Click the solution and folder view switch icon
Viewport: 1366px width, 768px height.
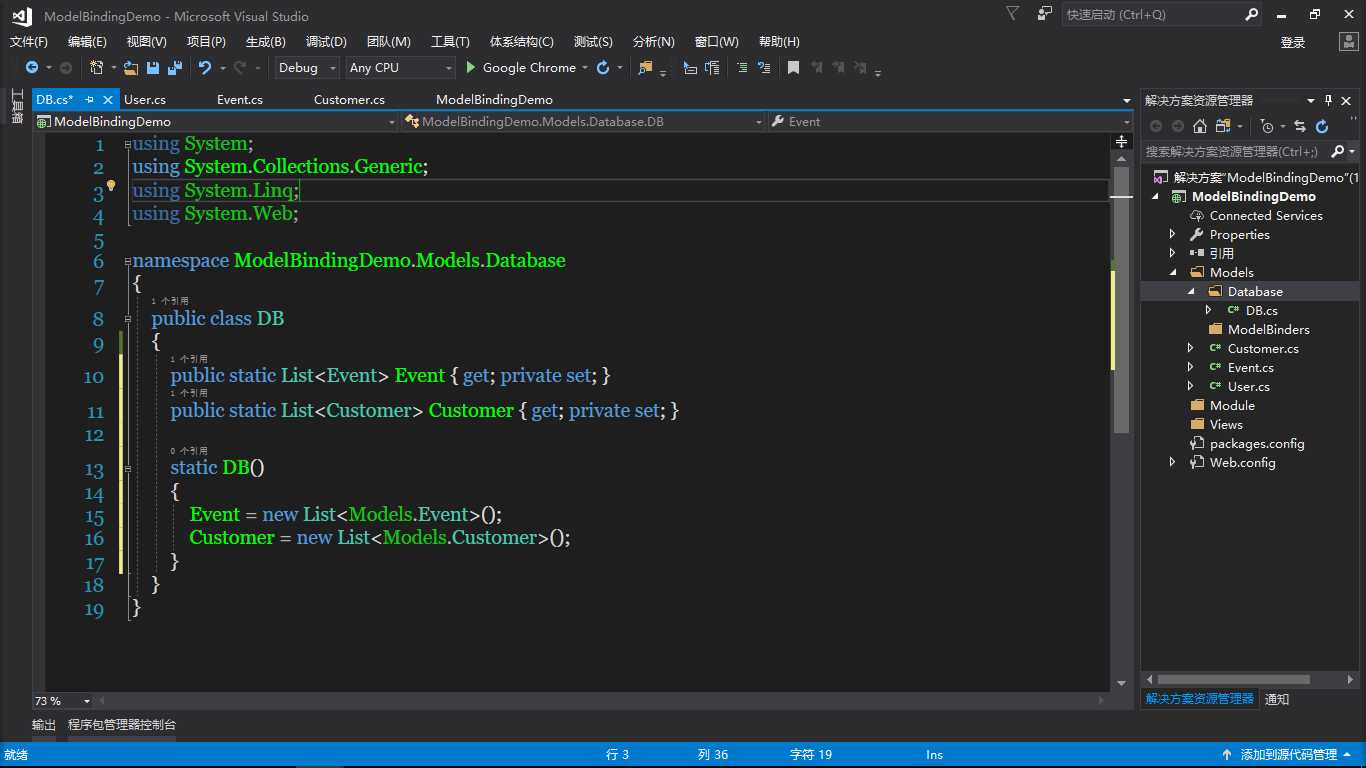click(1223, 126)
